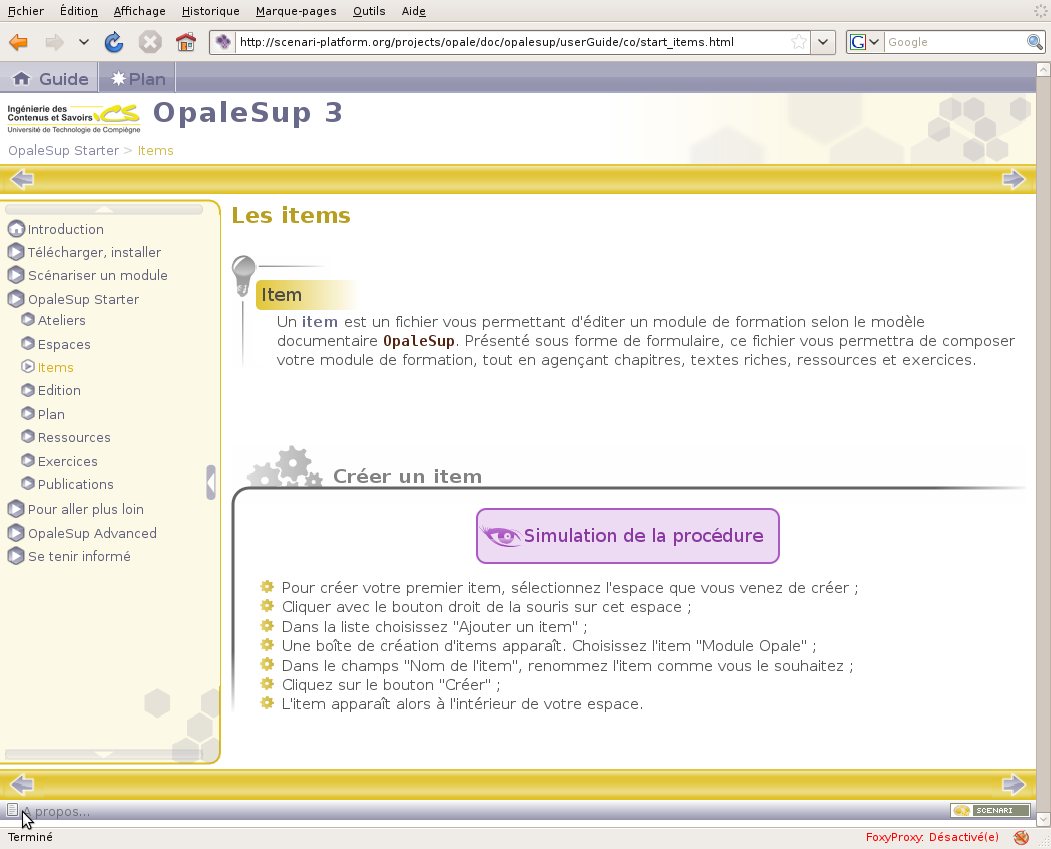Click the arrow icon beside Publications

click(x=27, y=483)
